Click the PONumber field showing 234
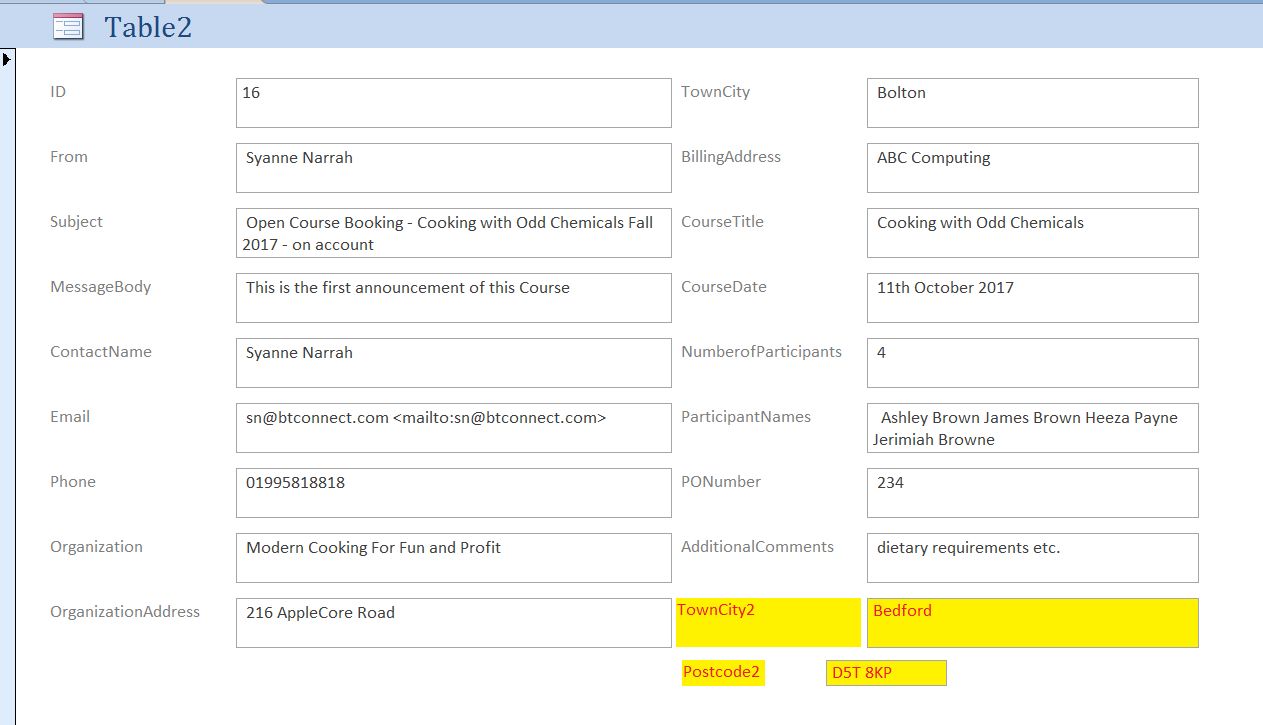Image resolution: width=1263 pixels, height=725 pixels. click(x=1033, y=493)
